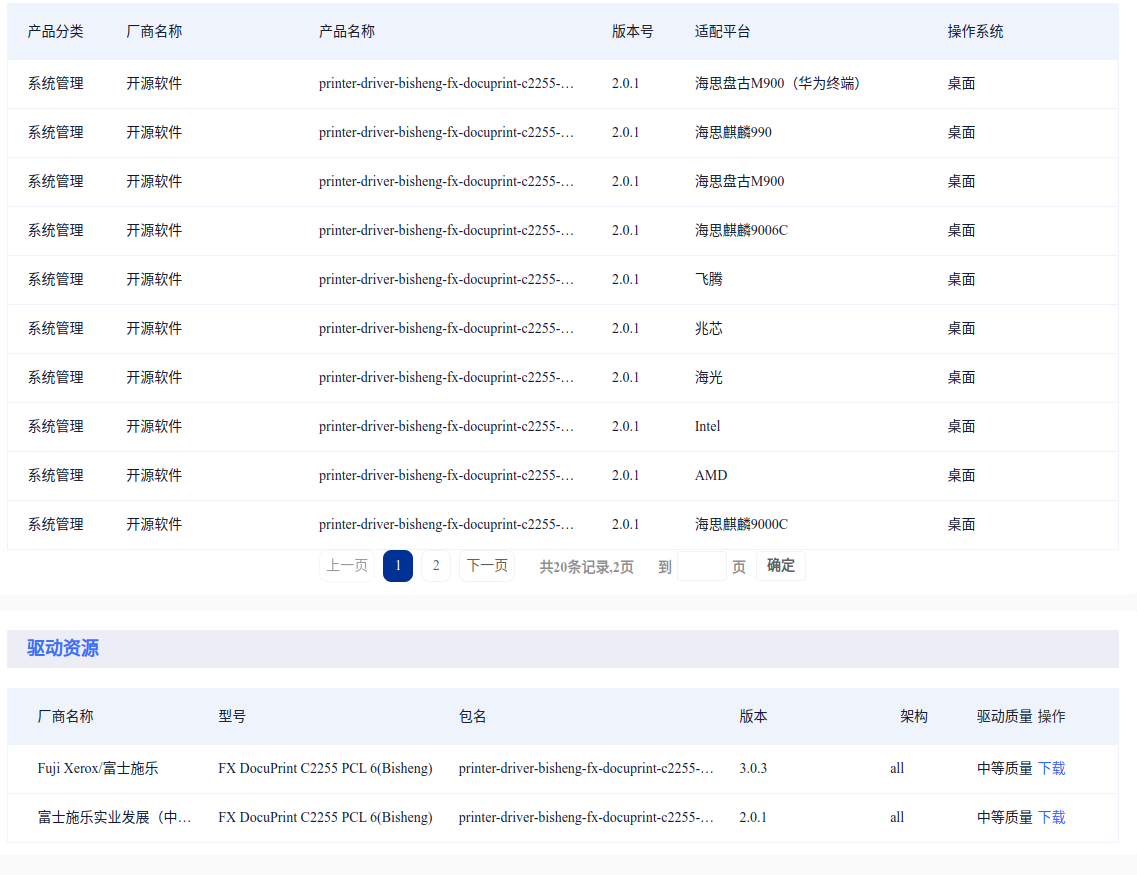Click 系统管理 category in 兆芯 row
The image size is (1137, 875).
[56, 328]
